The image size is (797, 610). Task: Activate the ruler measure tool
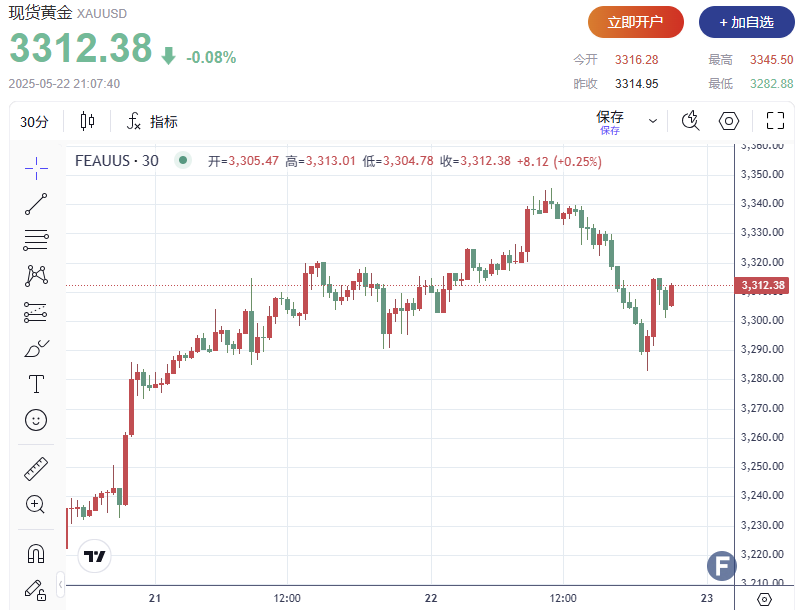pyautogui.click(x=36, y=468)
